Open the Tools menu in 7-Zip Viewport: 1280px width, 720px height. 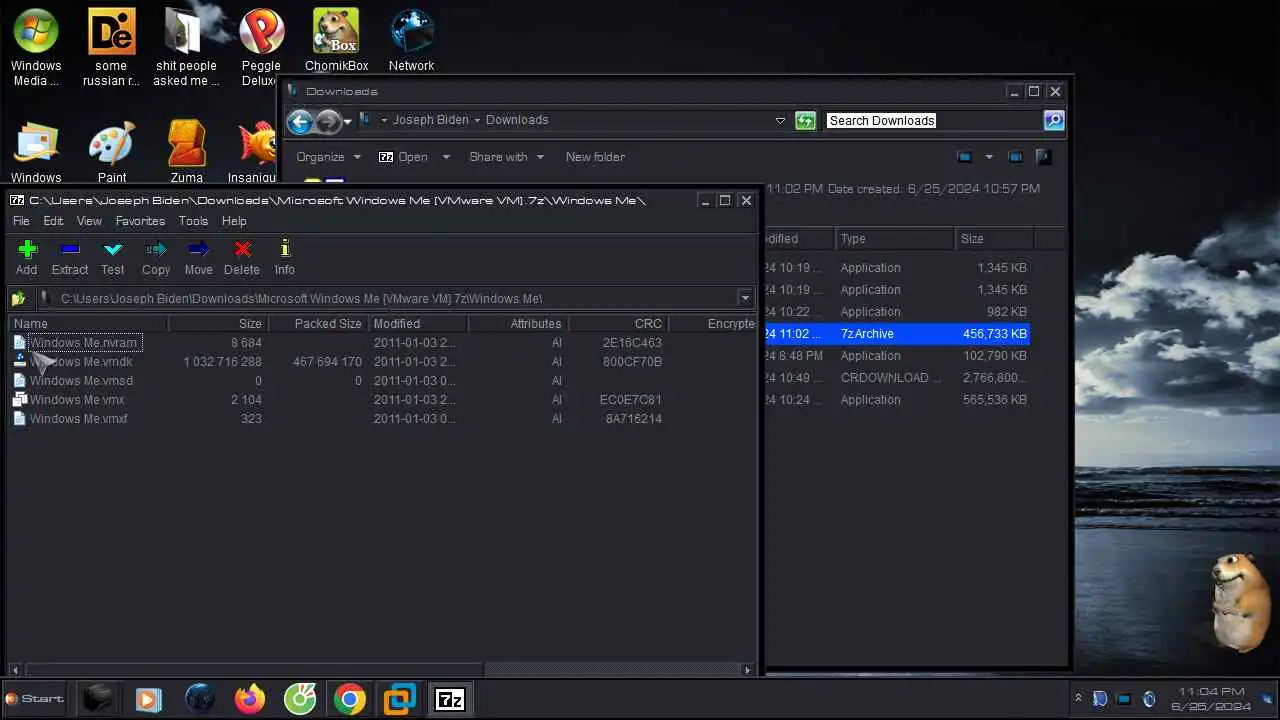pos(193,221)
